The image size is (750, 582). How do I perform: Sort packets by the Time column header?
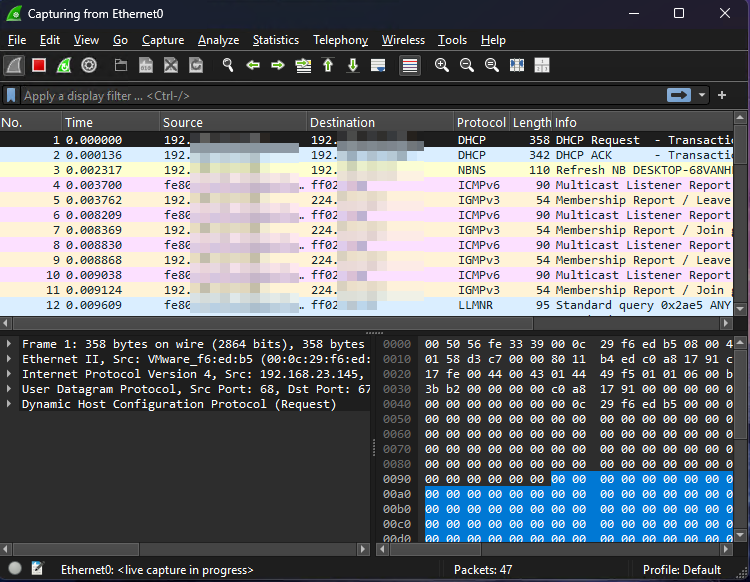[x=110, y=122]
